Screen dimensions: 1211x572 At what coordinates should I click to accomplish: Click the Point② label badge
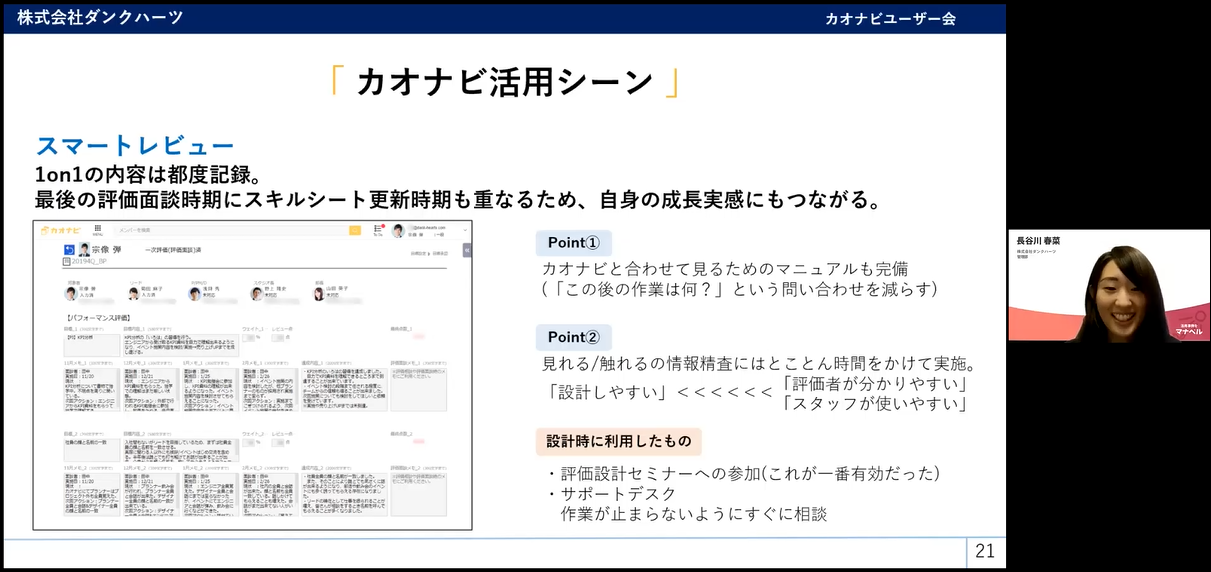[573, 337]
